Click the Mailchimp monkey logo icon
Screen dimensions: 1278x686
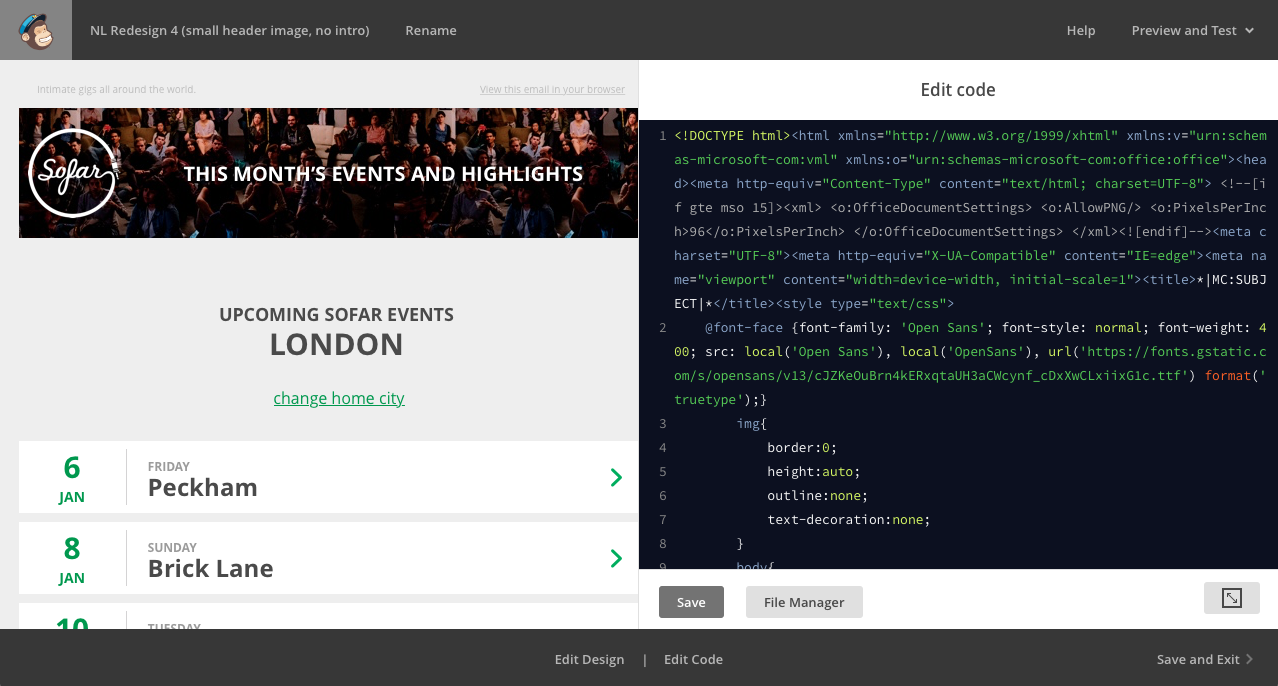click(x=36, y=30)
